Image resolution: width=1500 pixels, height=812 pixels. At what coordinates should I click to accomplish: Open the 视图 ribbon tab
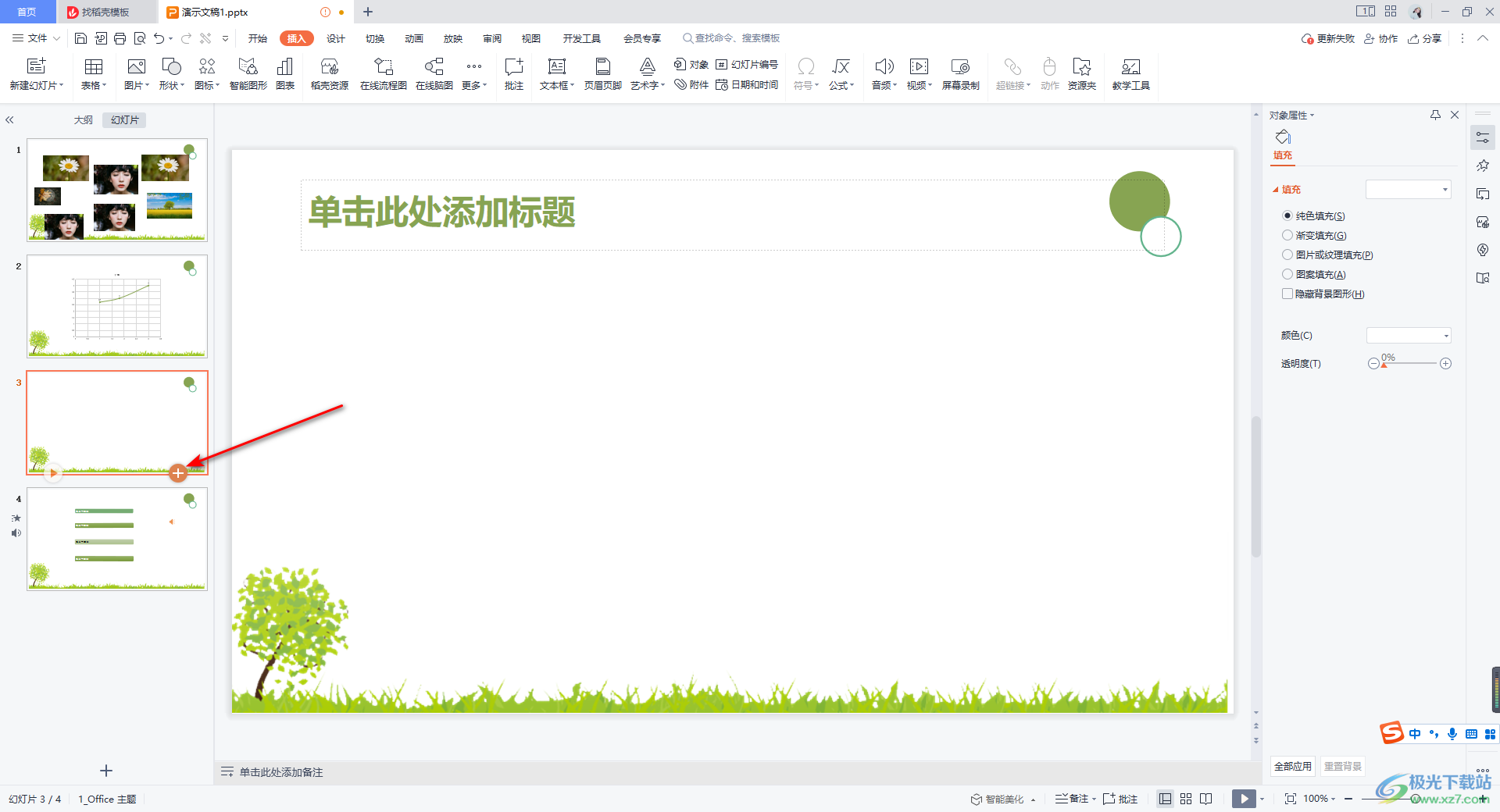click(531, 38)
